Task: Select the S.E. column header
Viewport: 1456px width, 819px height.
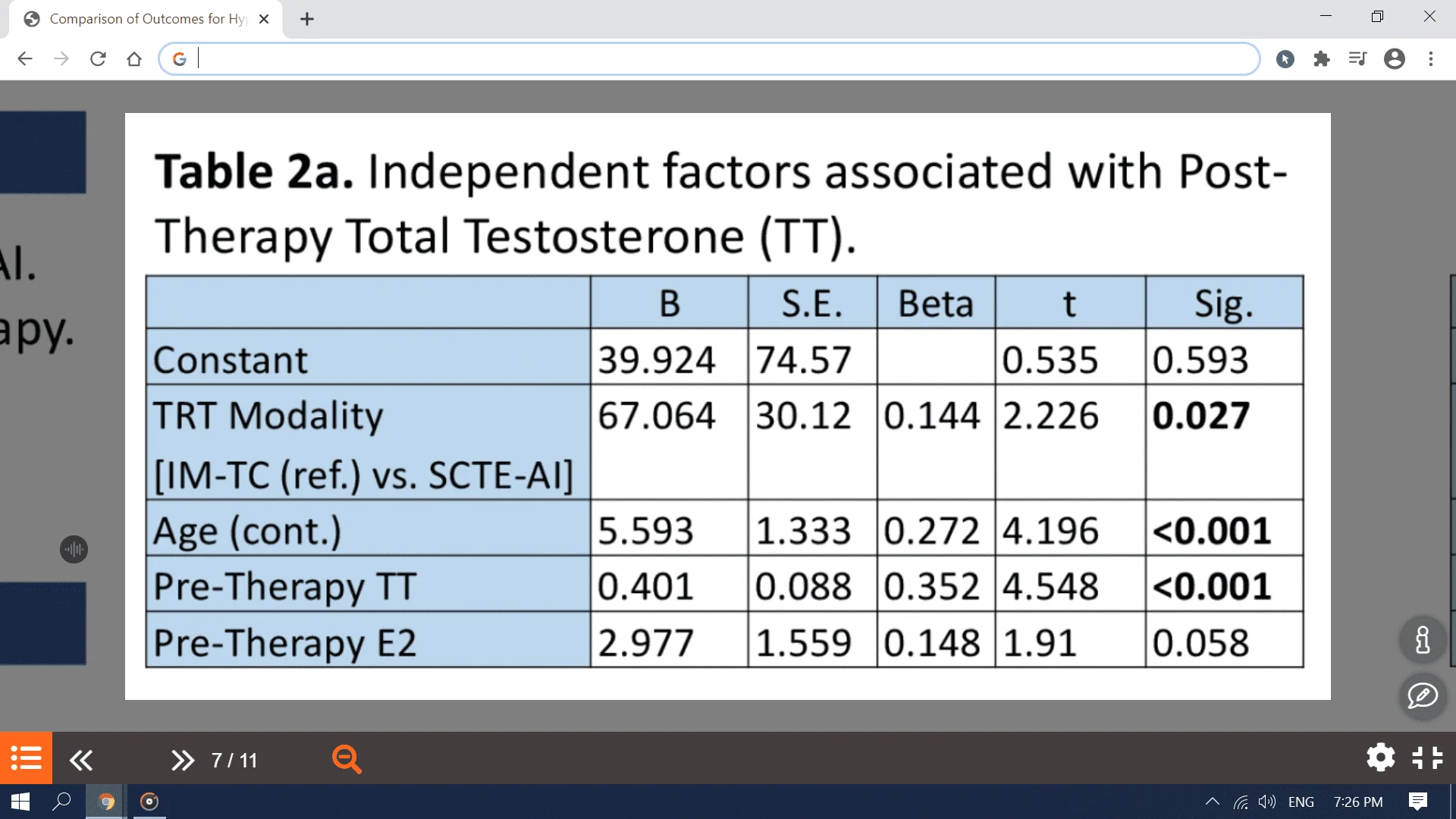Action: coord(812,303)
